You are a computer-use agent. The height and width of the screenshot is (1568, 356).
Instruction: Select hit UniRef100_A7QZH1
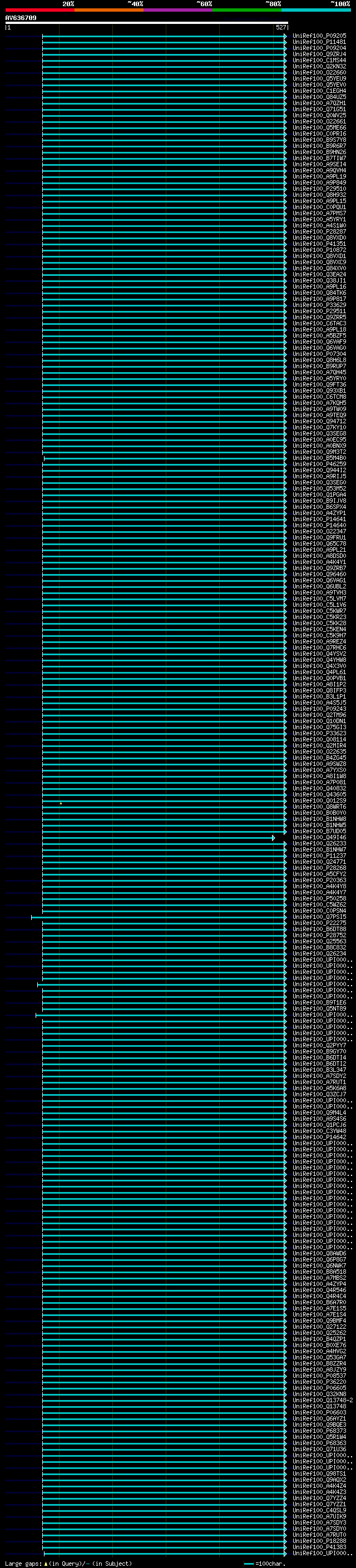click(319, 103)
